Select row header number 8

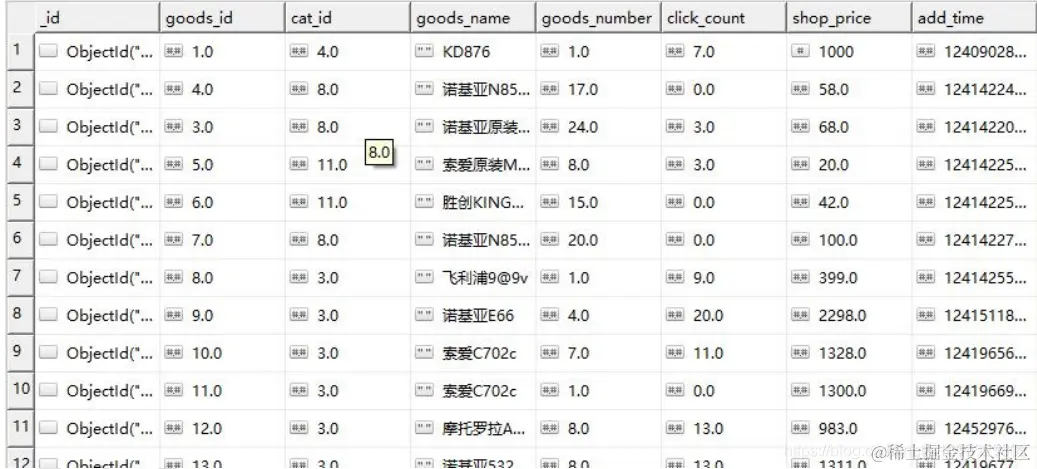20,314
